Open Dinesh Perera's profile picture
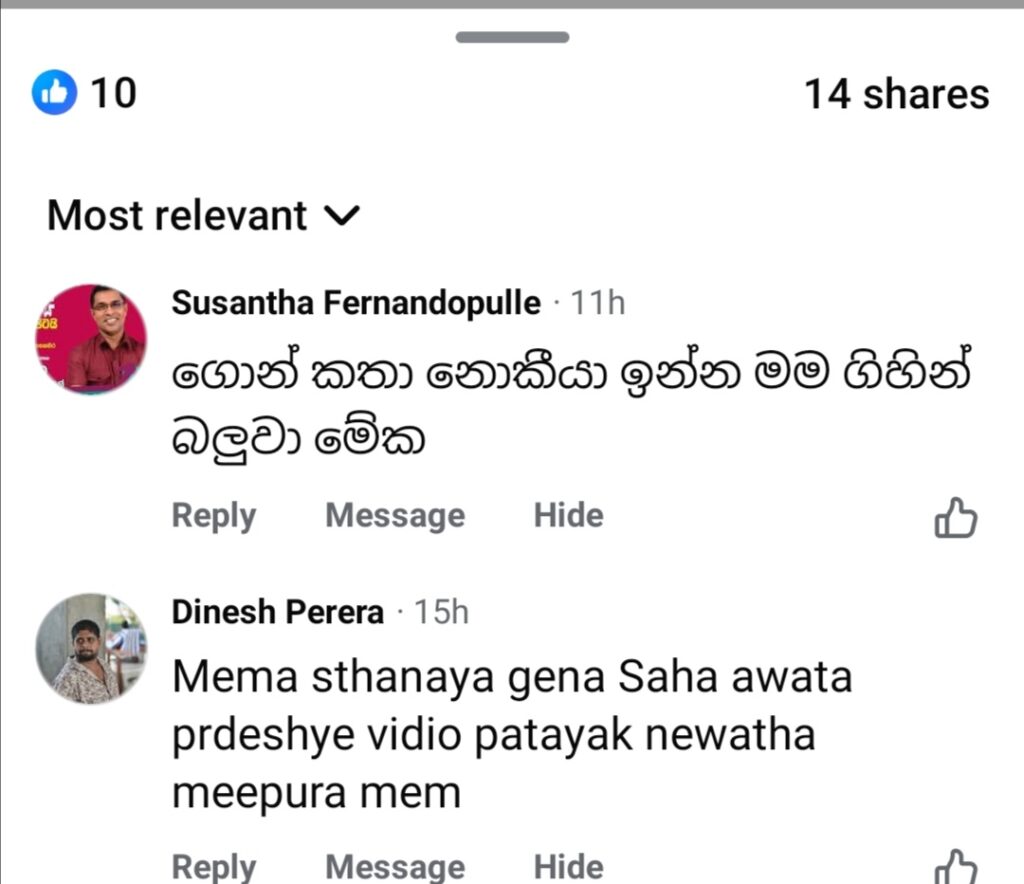1024x884 pixels. click(x=92, y=648)
